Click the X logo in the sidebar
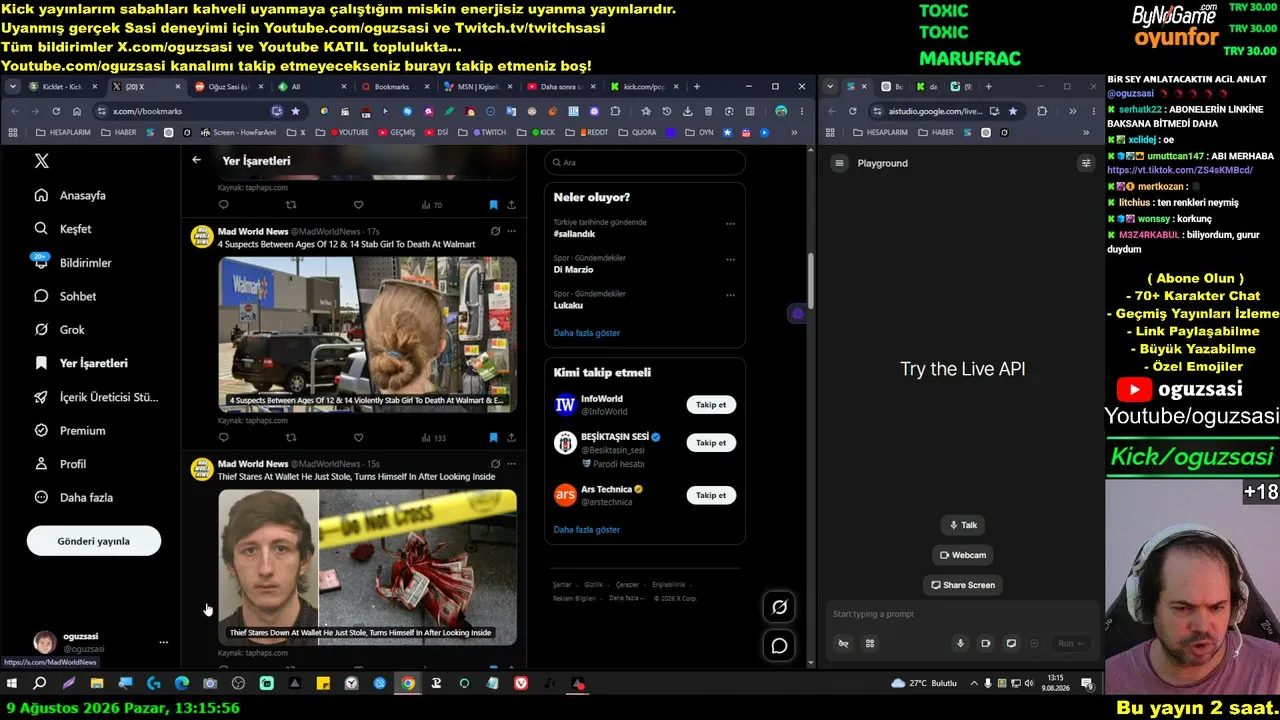1280x720 pixels. (x=41, y=161)
